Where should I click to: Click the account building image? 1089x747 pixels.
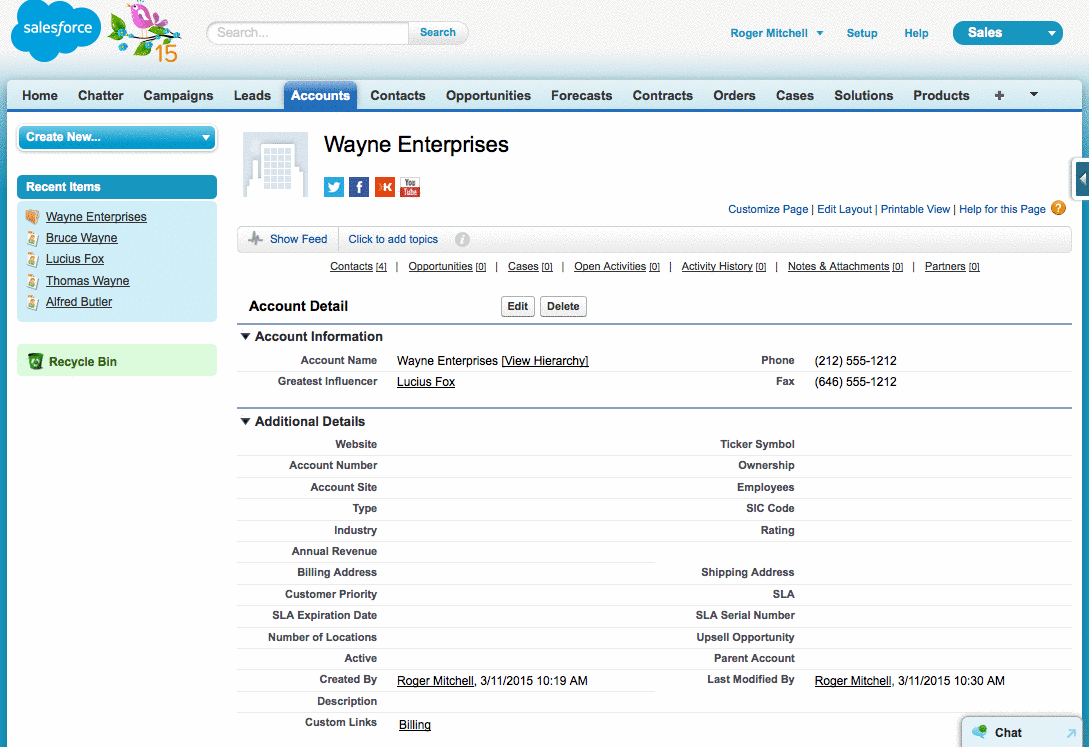point(275,165)
